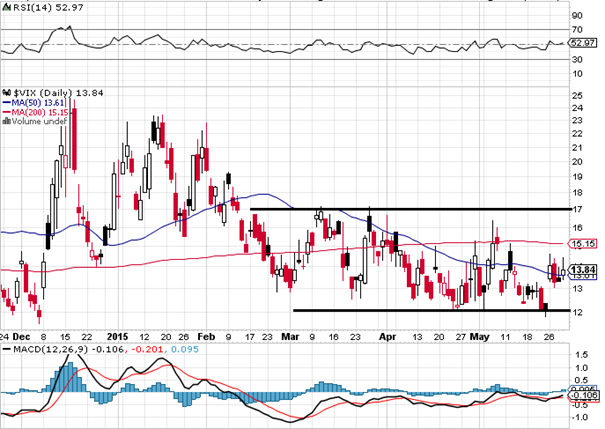Image resolution: width=605 pixels, height=429 pixels.
Task: Click the MACD(12,26,9) indicator label
Action: point(51,350)
